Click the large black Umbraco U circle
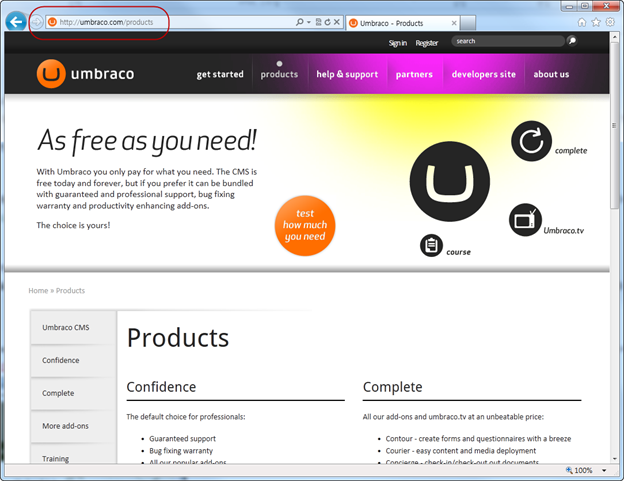Image resolution: width=624 pixels, height=481 pixels. point(450,181)
